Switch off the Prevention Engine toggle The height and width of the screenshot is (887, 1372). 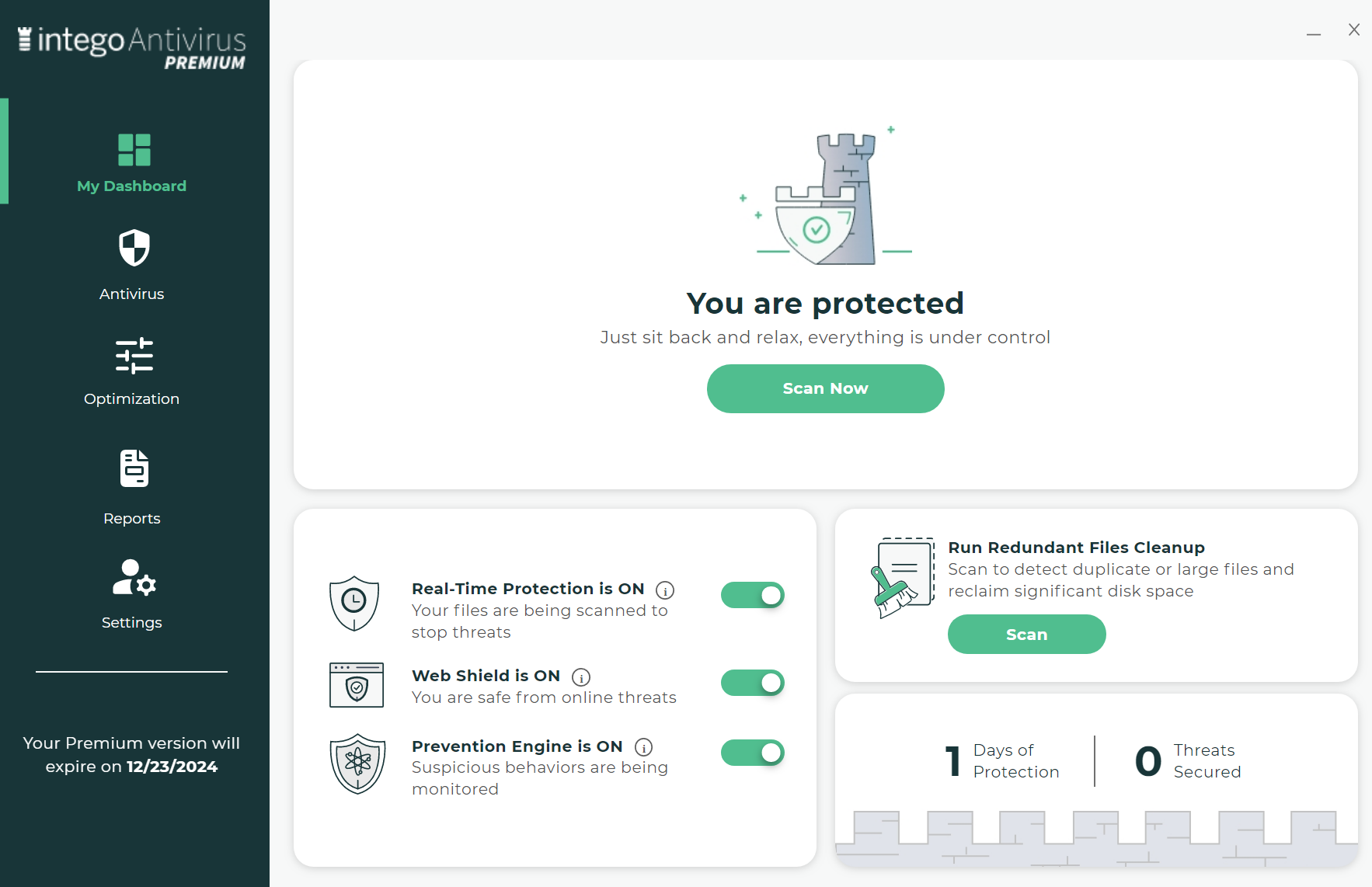click(753, 753)
